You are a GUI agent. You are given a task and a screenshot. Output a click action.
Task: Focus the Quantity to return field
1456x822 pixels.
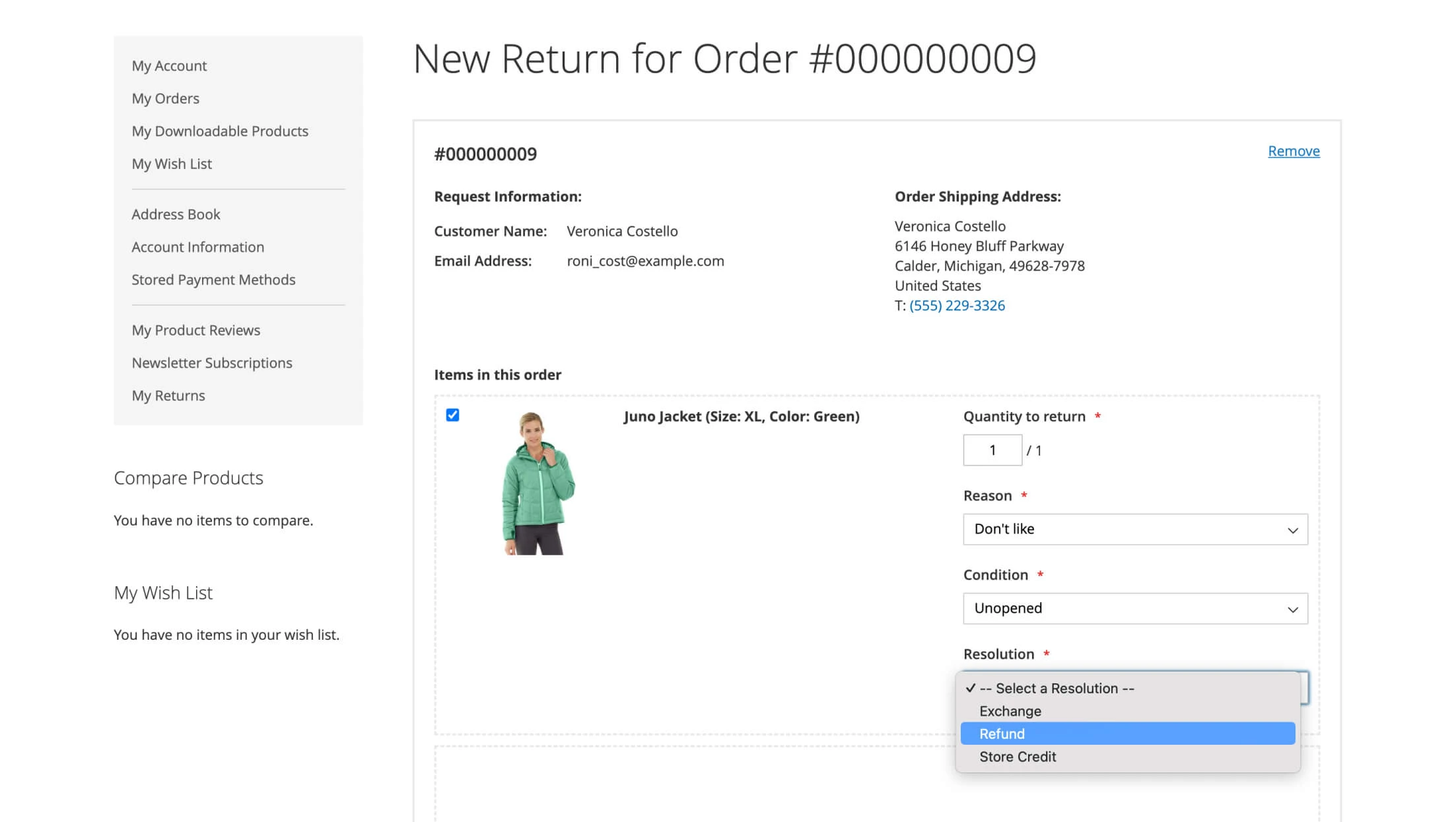tap(992, 450)
